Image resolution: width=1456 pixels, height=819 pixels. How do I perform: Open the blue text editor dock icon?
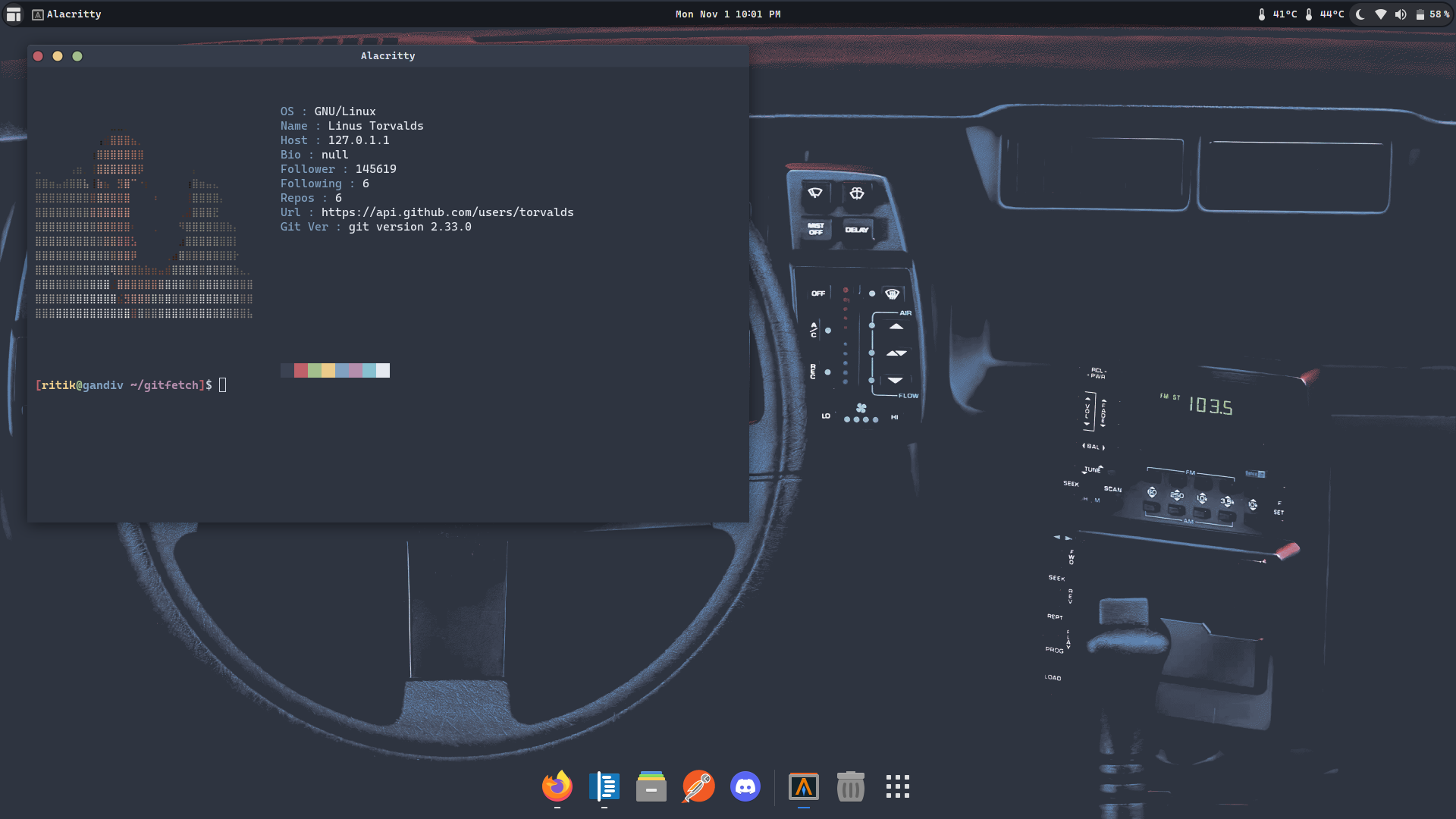point(604,786)
